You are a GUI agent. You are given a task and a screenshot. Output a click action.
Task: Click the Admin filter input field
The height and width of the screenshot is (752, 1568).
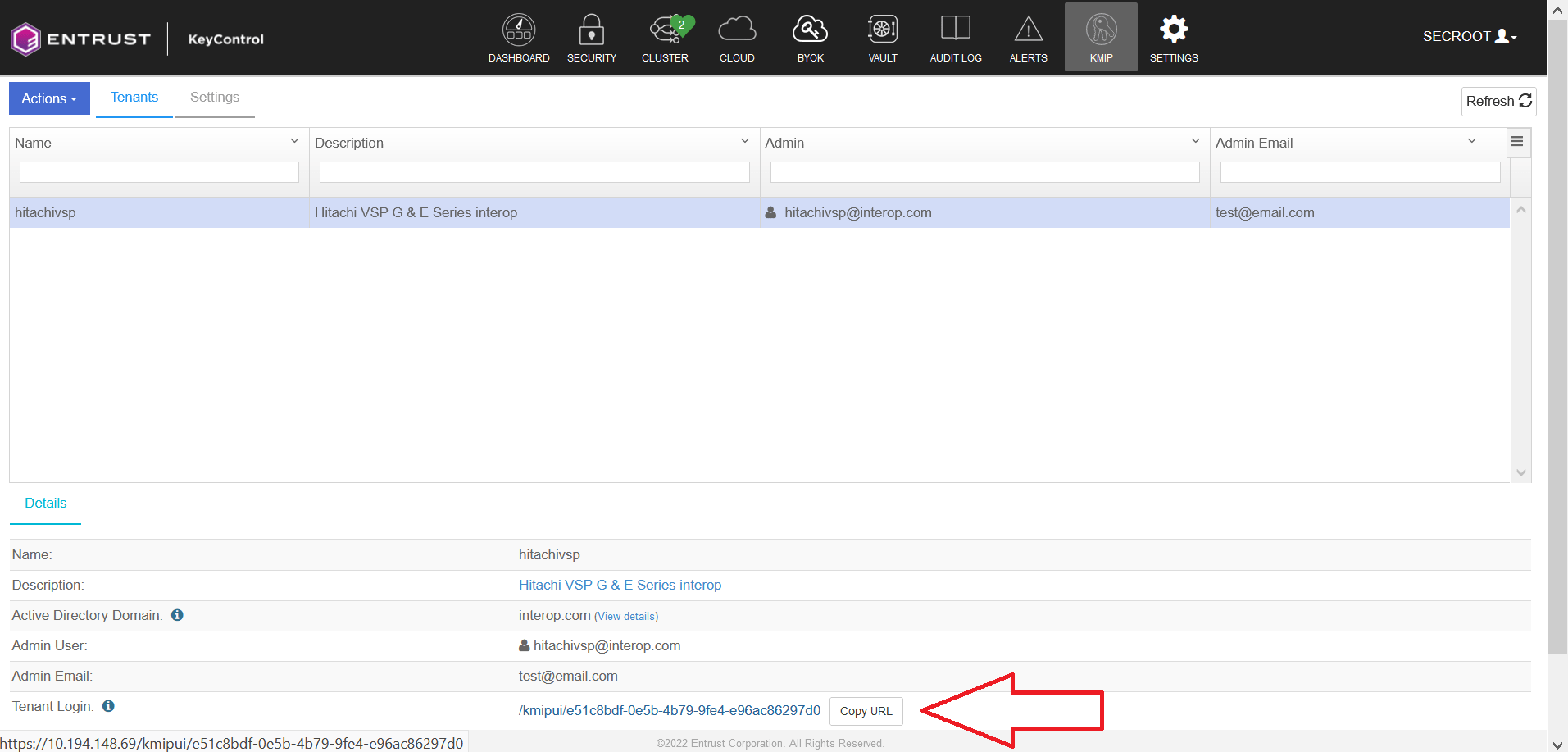pyautogui.click(x=984, y=172)
